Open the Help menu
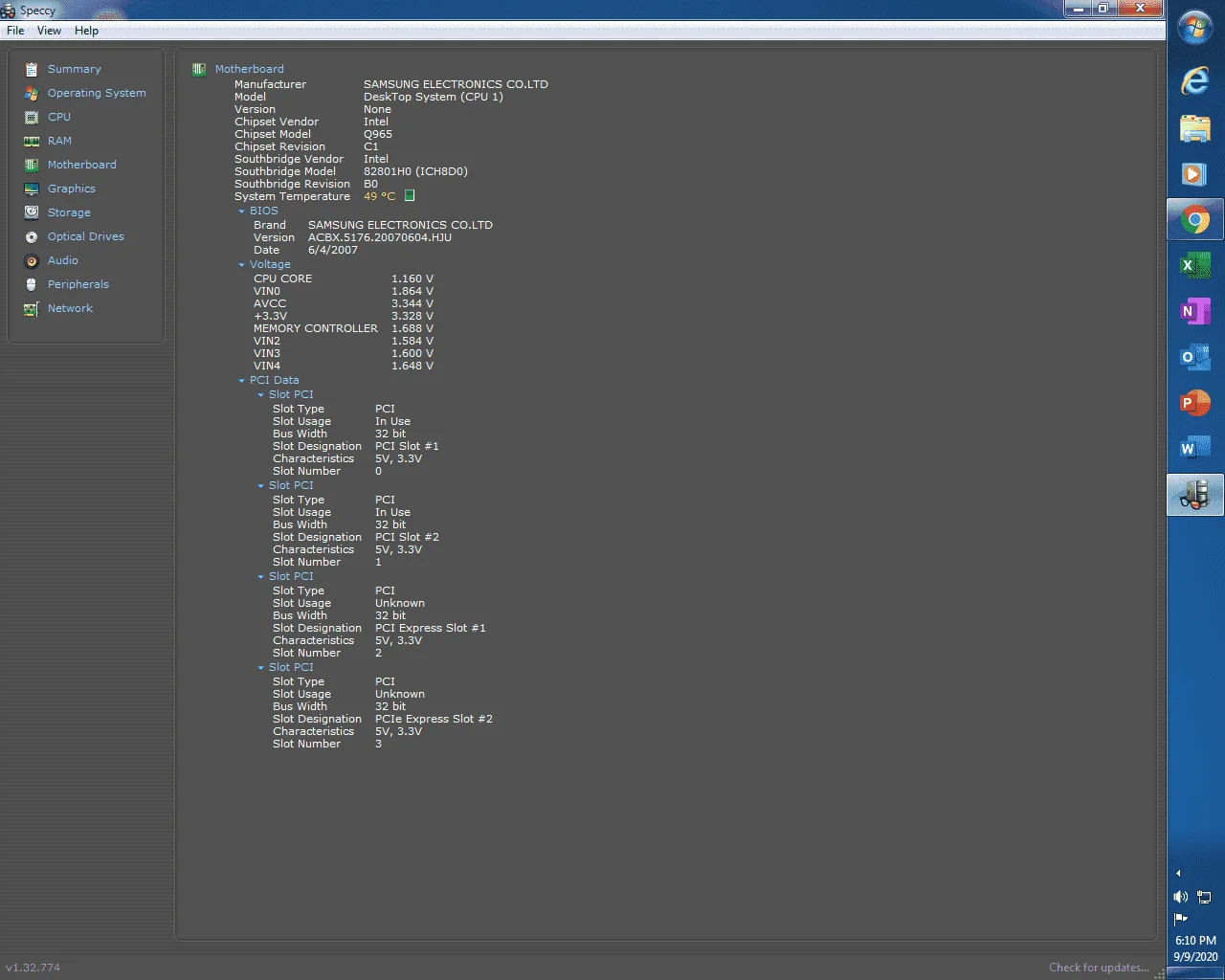The width and height of the screenshot is (1225, 980). click(86, 31)
